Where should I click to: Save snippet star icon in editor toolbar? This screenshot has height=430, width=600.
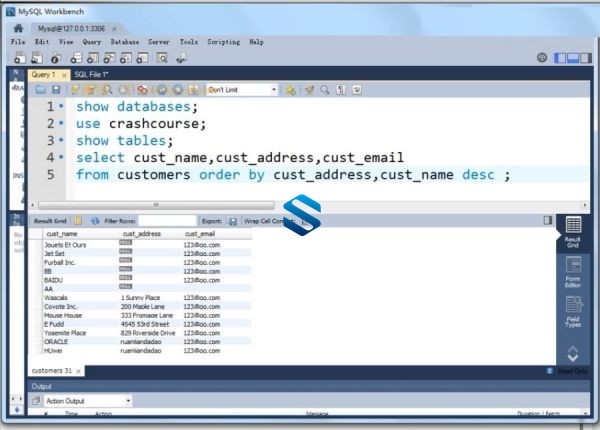[x=290, y=90]
